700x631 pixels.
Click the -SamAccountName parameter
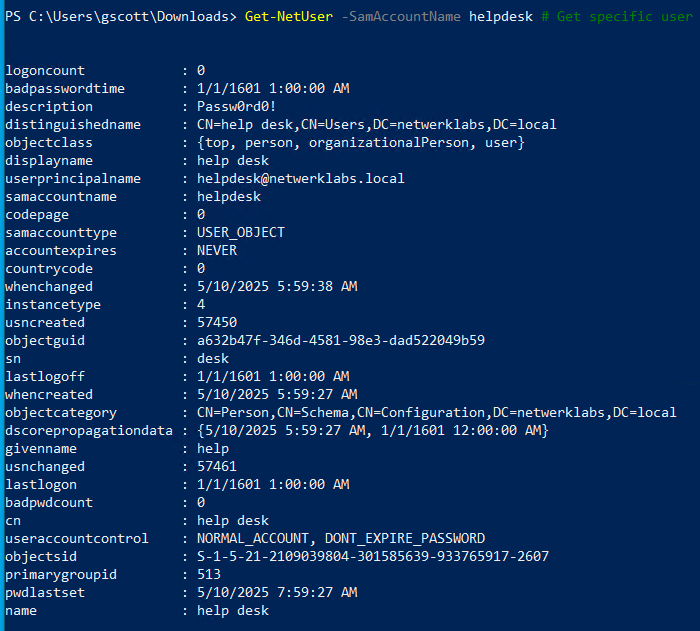[401, 17]
